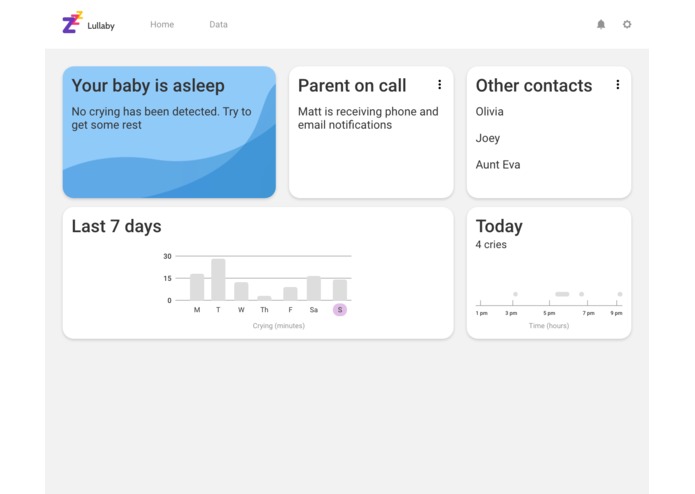Click the Sa day label

click(314, 310)
